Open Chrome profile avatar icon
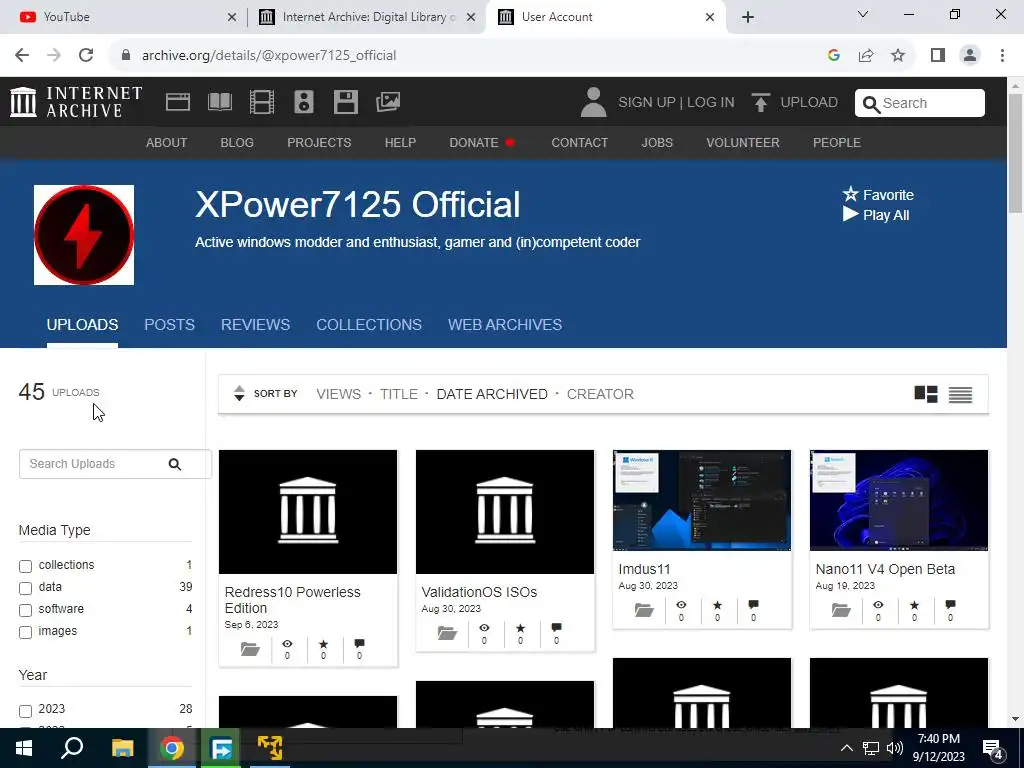The width and height of the screenshot is (1024, 768). (x=970, y=56)
